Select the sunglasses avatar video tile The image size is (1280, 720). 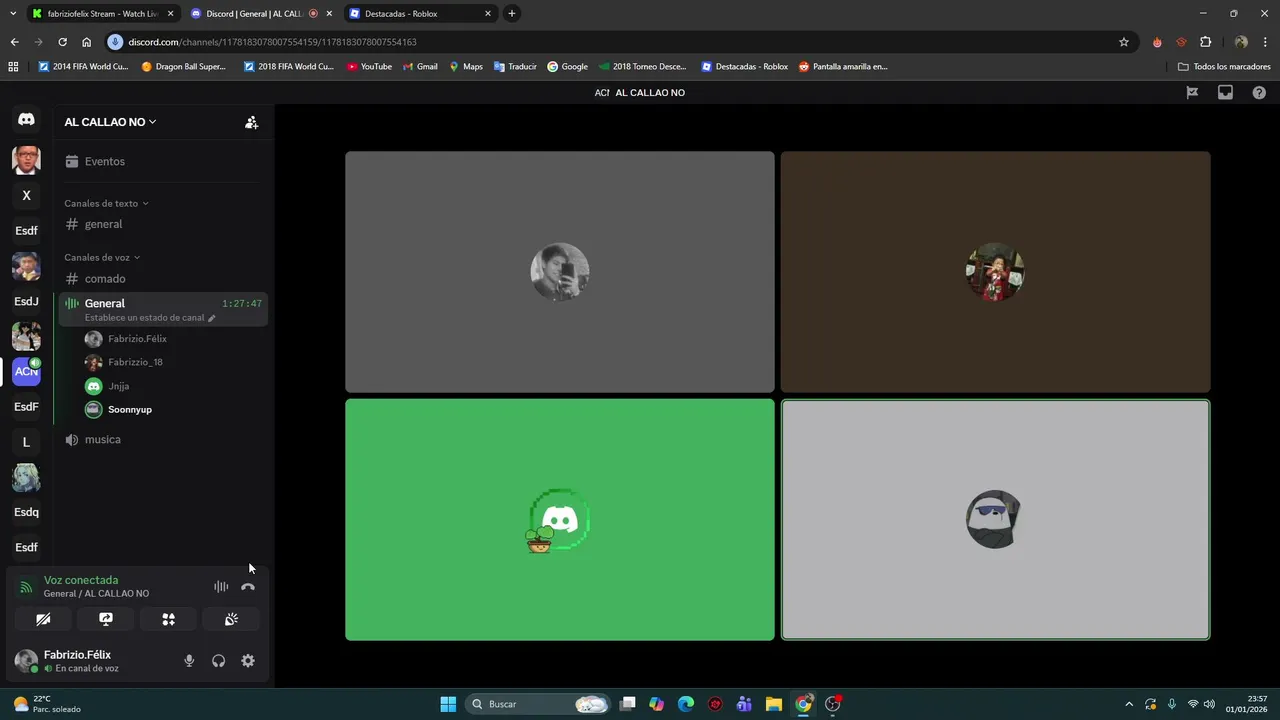click(x=995, y=520)
